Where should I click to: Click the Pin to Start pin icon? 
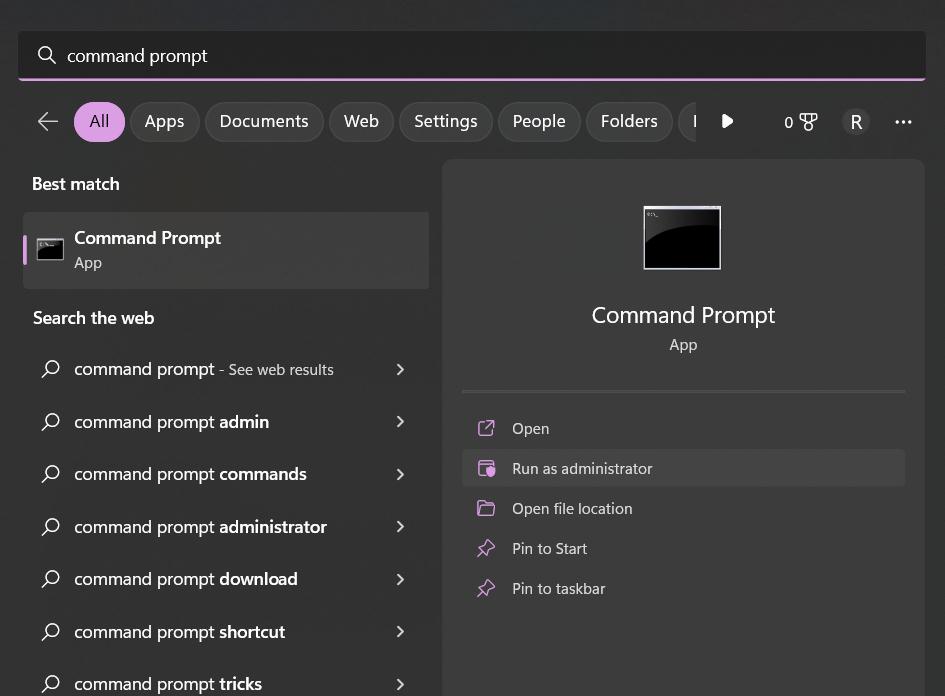tap(486, 549)
